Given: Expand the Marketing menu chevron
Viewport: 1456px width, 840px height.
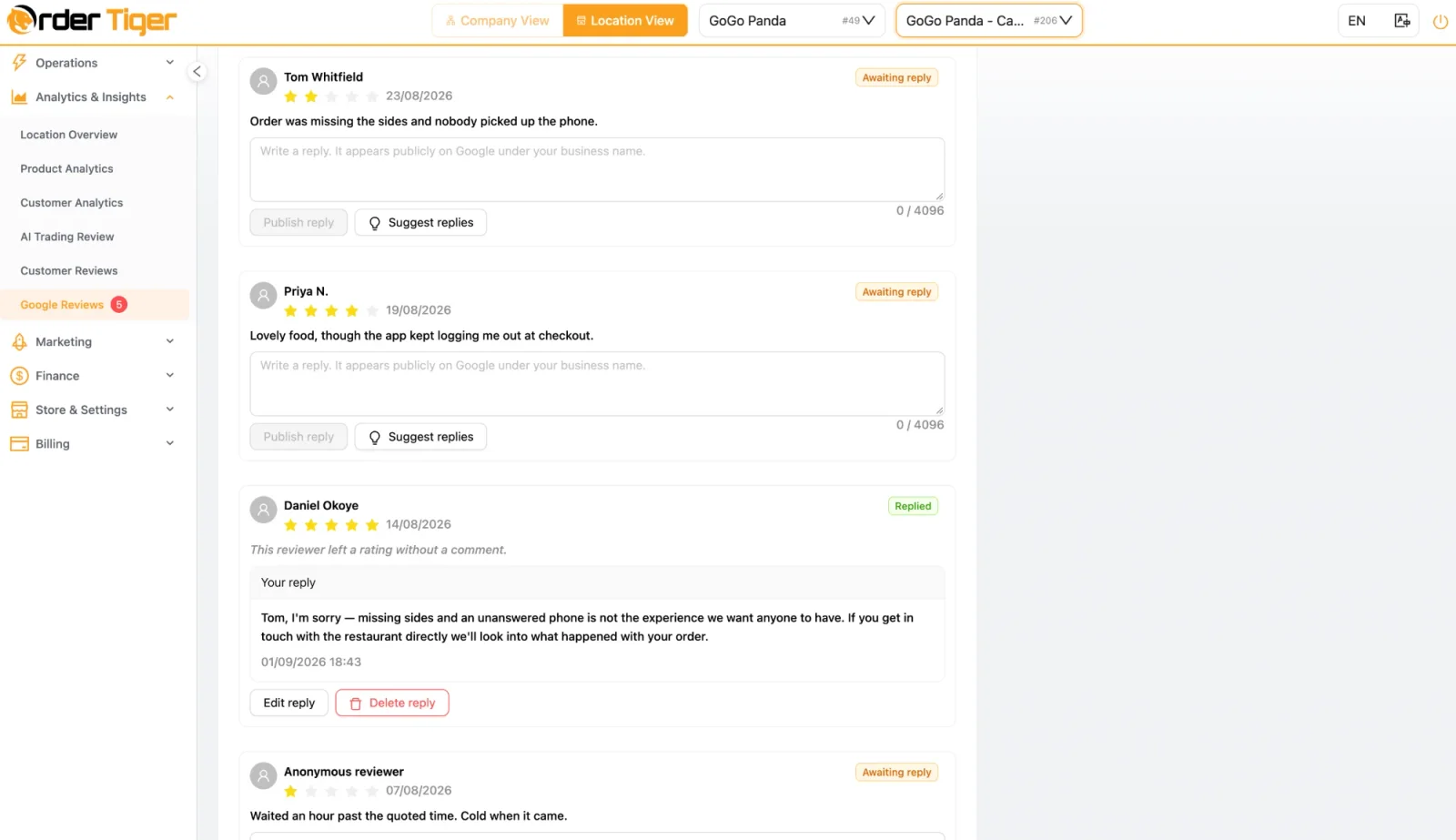Looking at the screenshot, I should coord(169,342).
